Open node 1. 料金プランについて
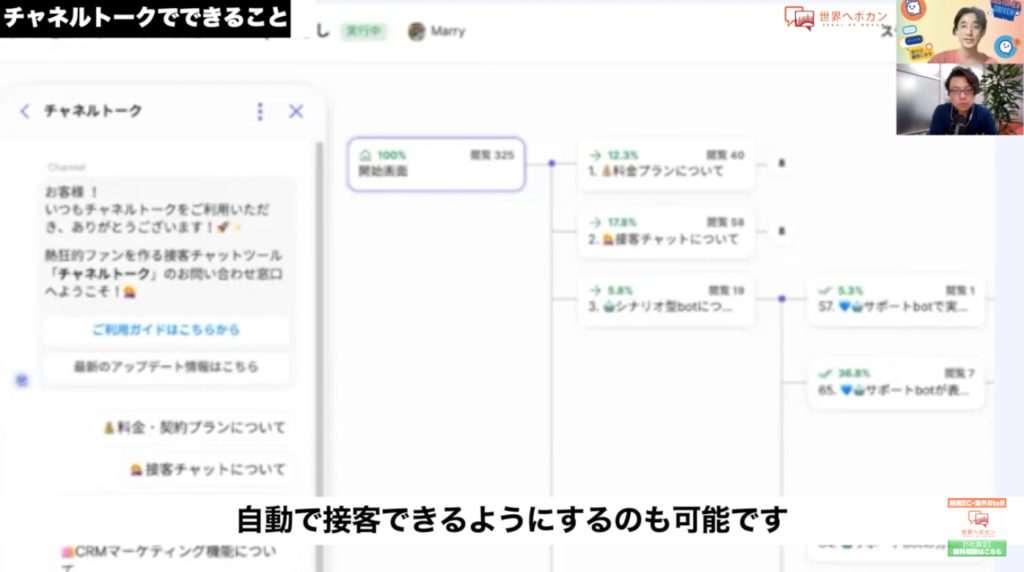Screen dimensions: 1024x572 (665, 164)
